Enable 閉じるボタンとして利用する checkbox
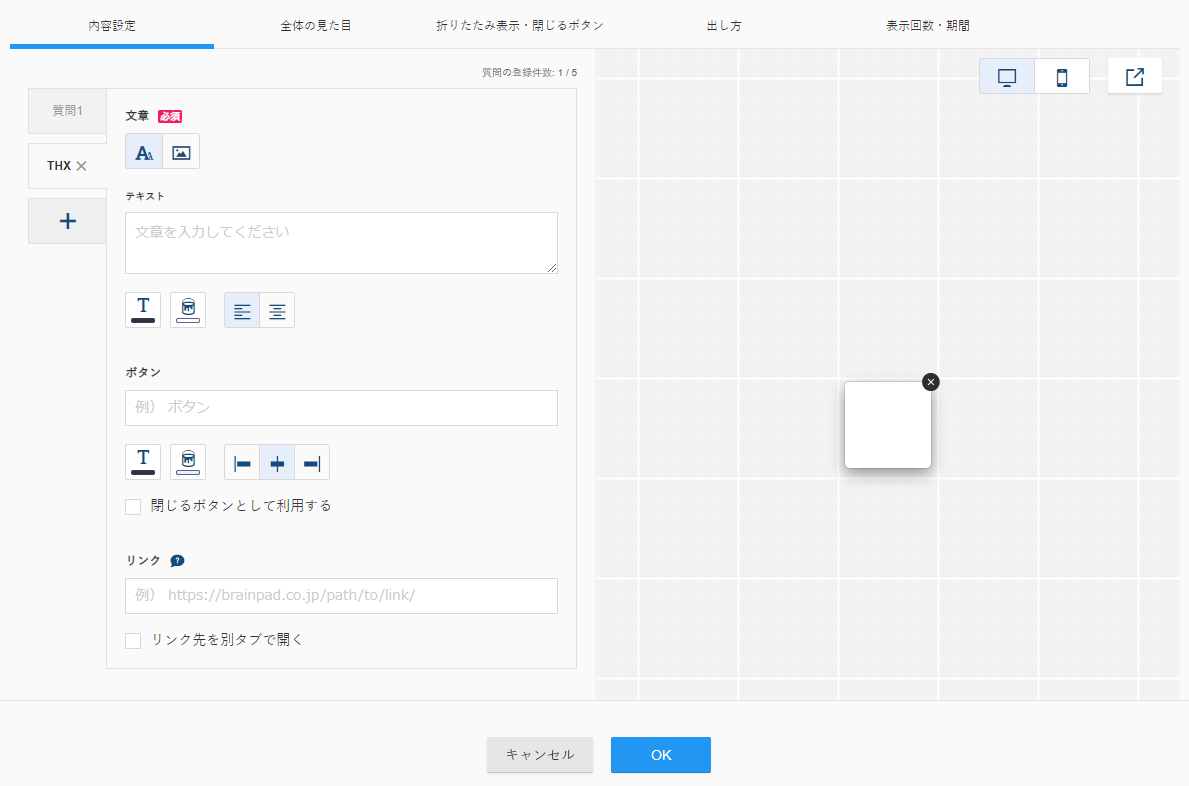 (133, 506)
